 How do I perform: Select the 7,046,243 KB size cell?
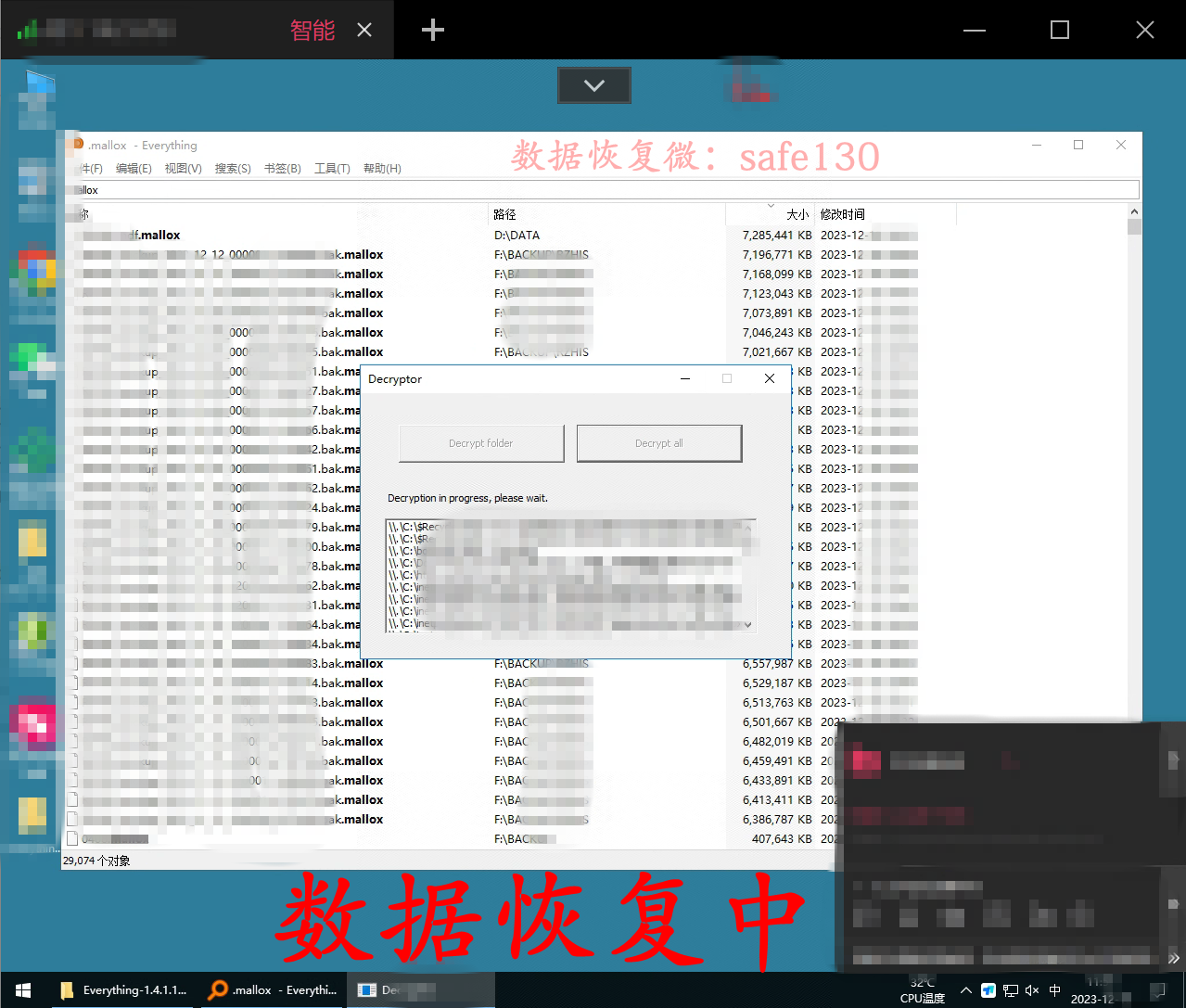point(777,333)
